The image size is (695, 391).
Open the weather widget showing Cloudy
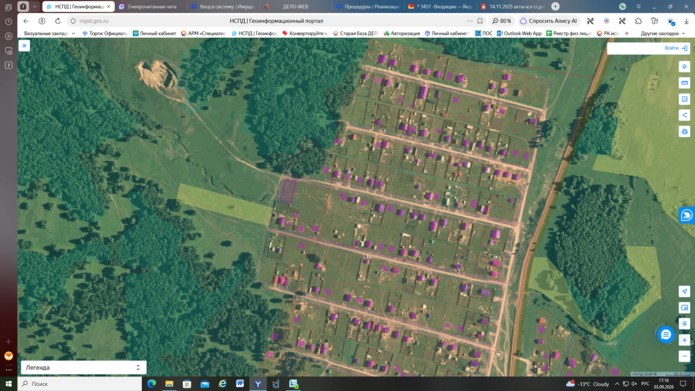588,384
